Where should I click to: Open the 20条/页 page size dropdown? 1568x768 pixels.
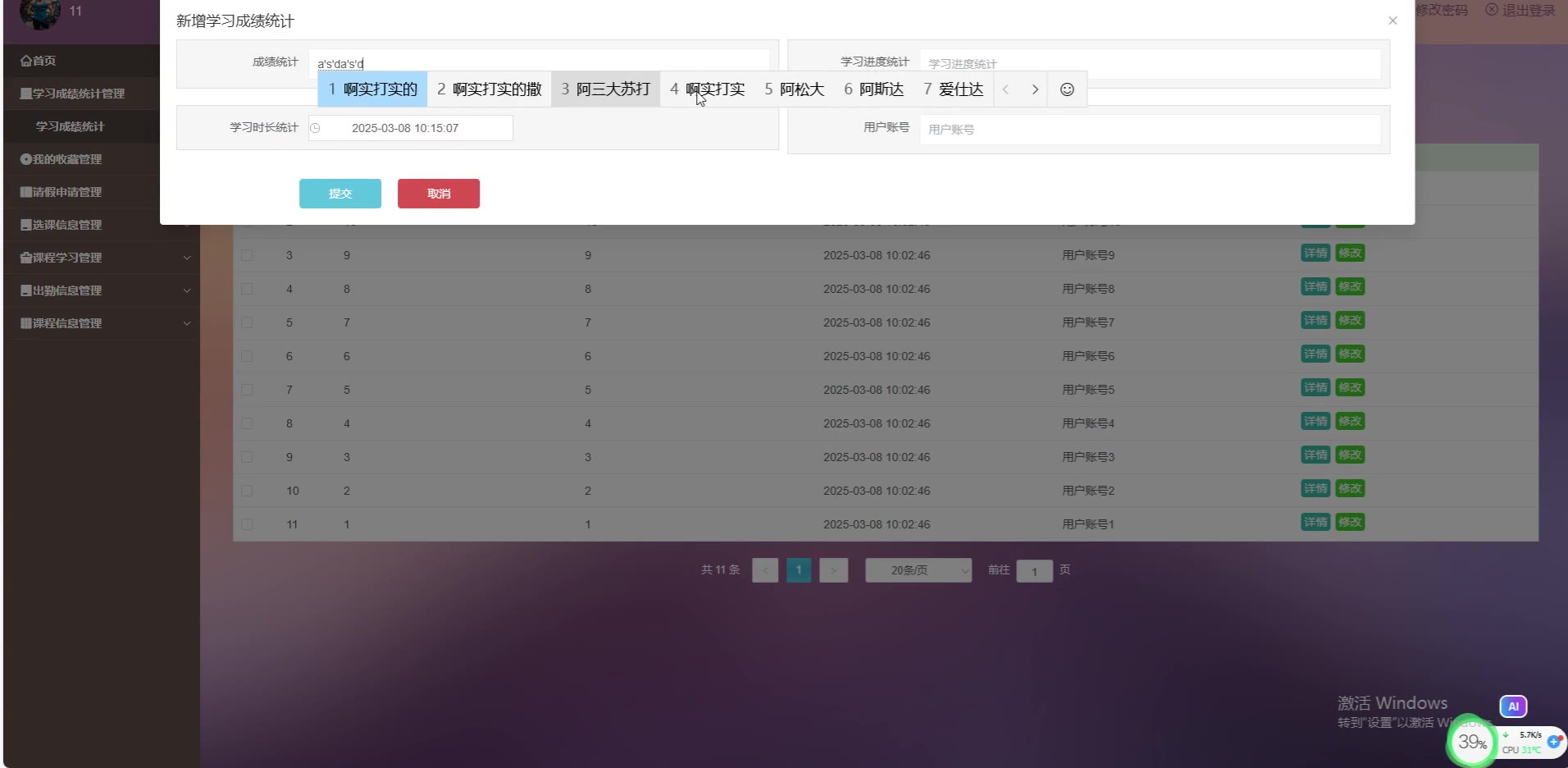918,570
